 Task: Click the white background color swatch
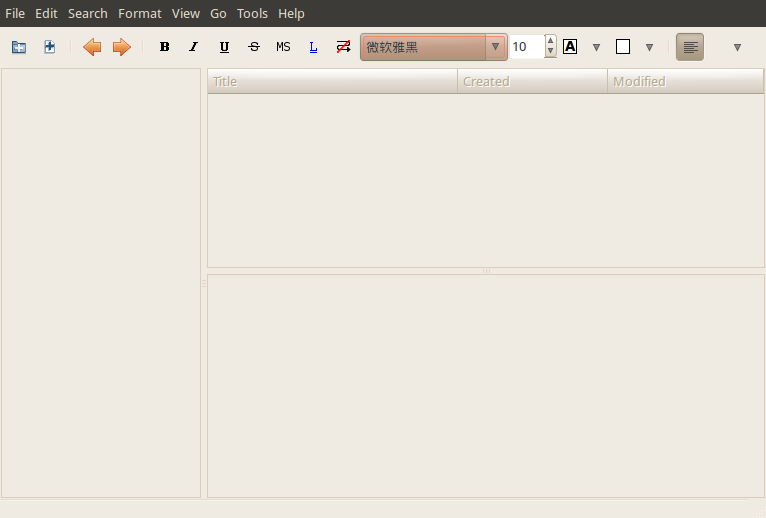tap(623, 47)
